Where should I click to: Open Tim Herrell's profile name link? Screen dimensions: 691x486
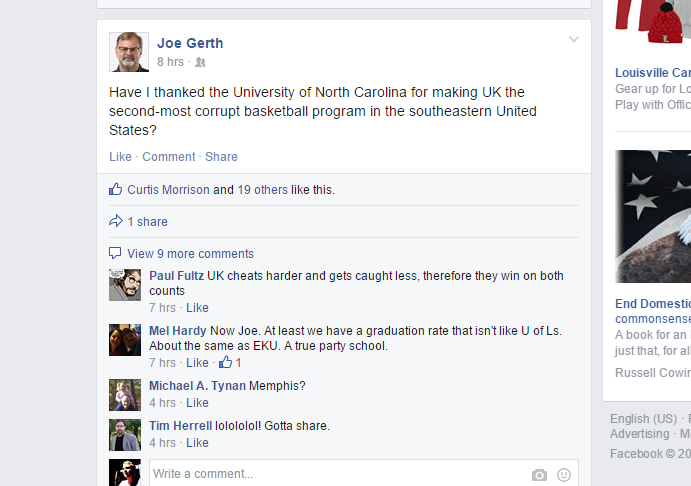(x=181, y=426)
